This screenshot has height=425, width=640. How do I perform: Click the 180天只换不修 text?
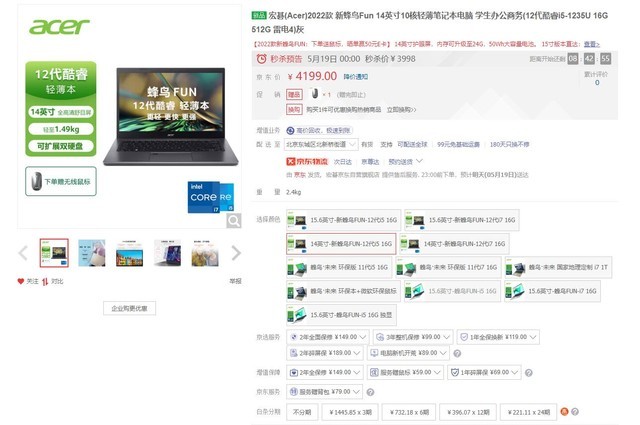point(509,145)
